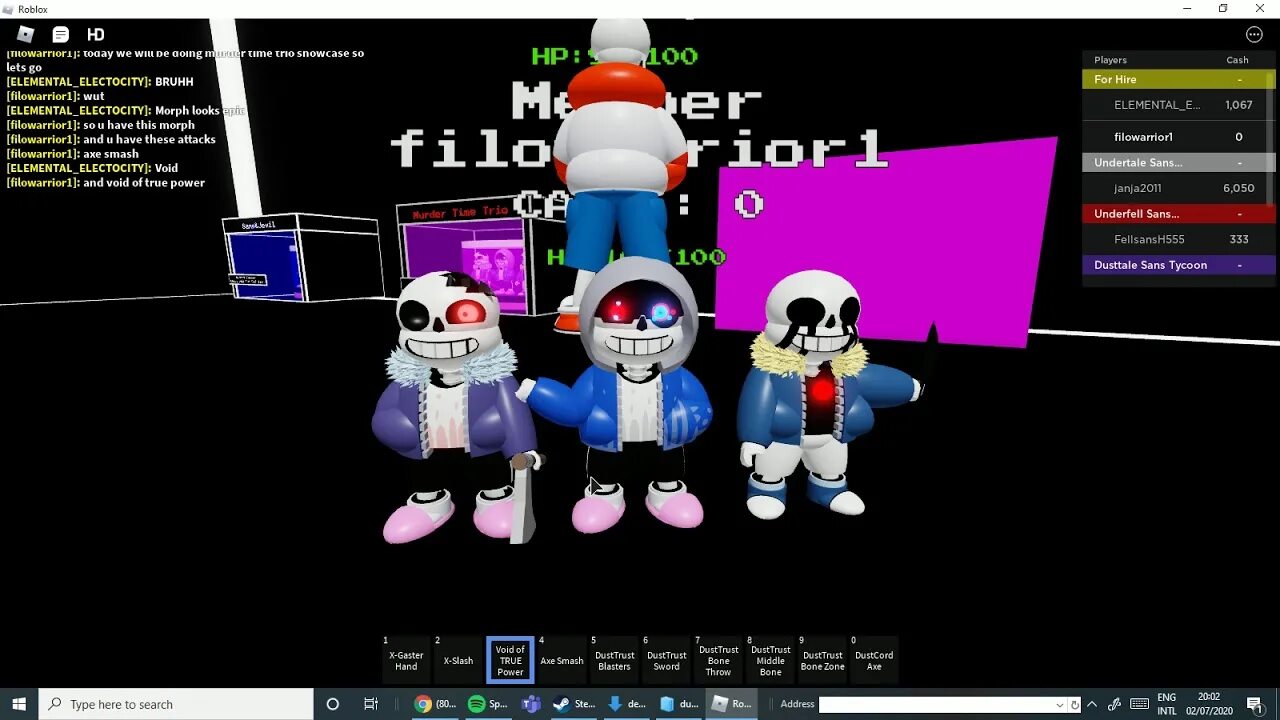
Task: Click player FellsansH555 in leaderboard
Action: click(1175, 240)
